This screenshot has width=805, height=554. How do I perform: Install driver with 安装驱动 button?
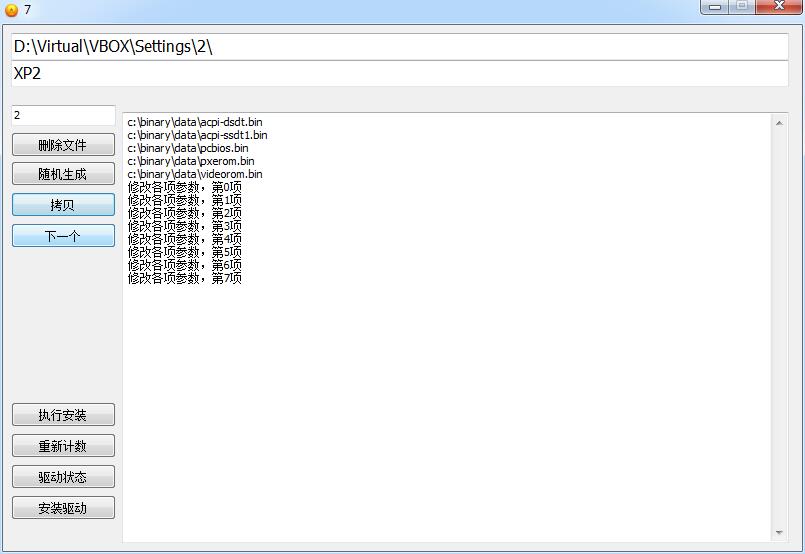(x=63, y=508)
